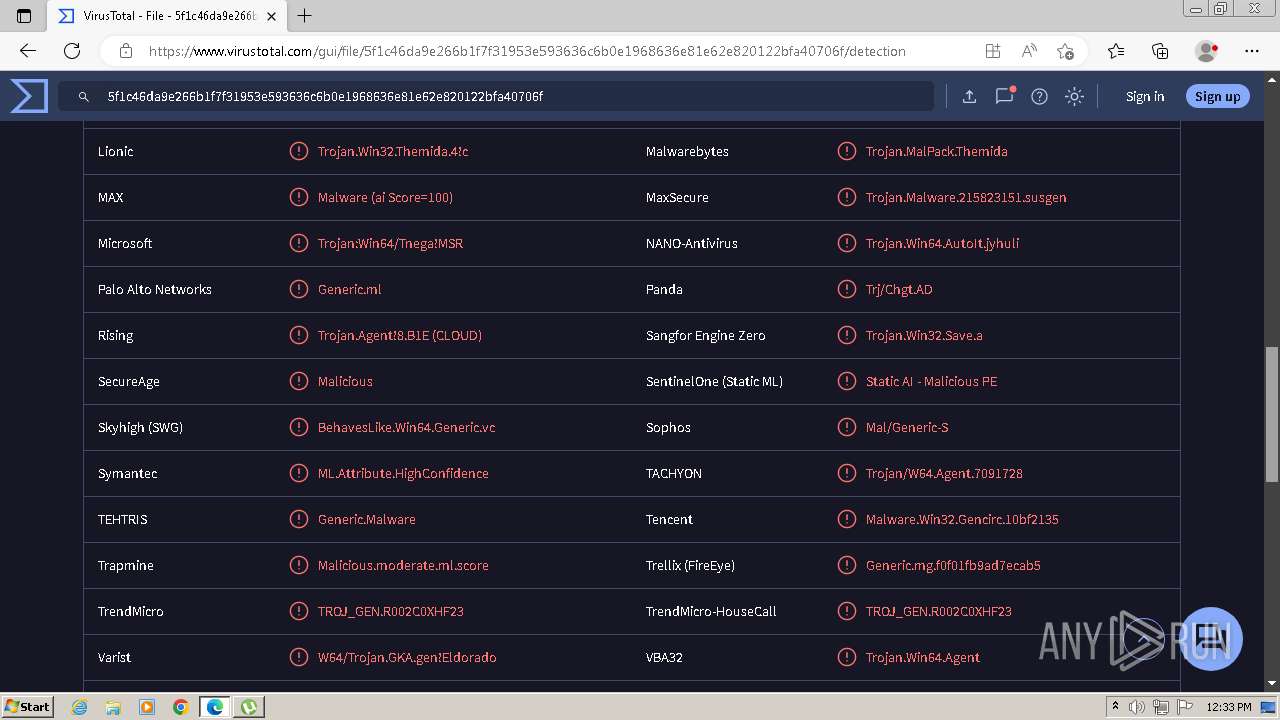Select W64/Trojan.GKA.gen!Eldorado result
The height and width of the screenshot is (720, 1280).
coord(407,657)
